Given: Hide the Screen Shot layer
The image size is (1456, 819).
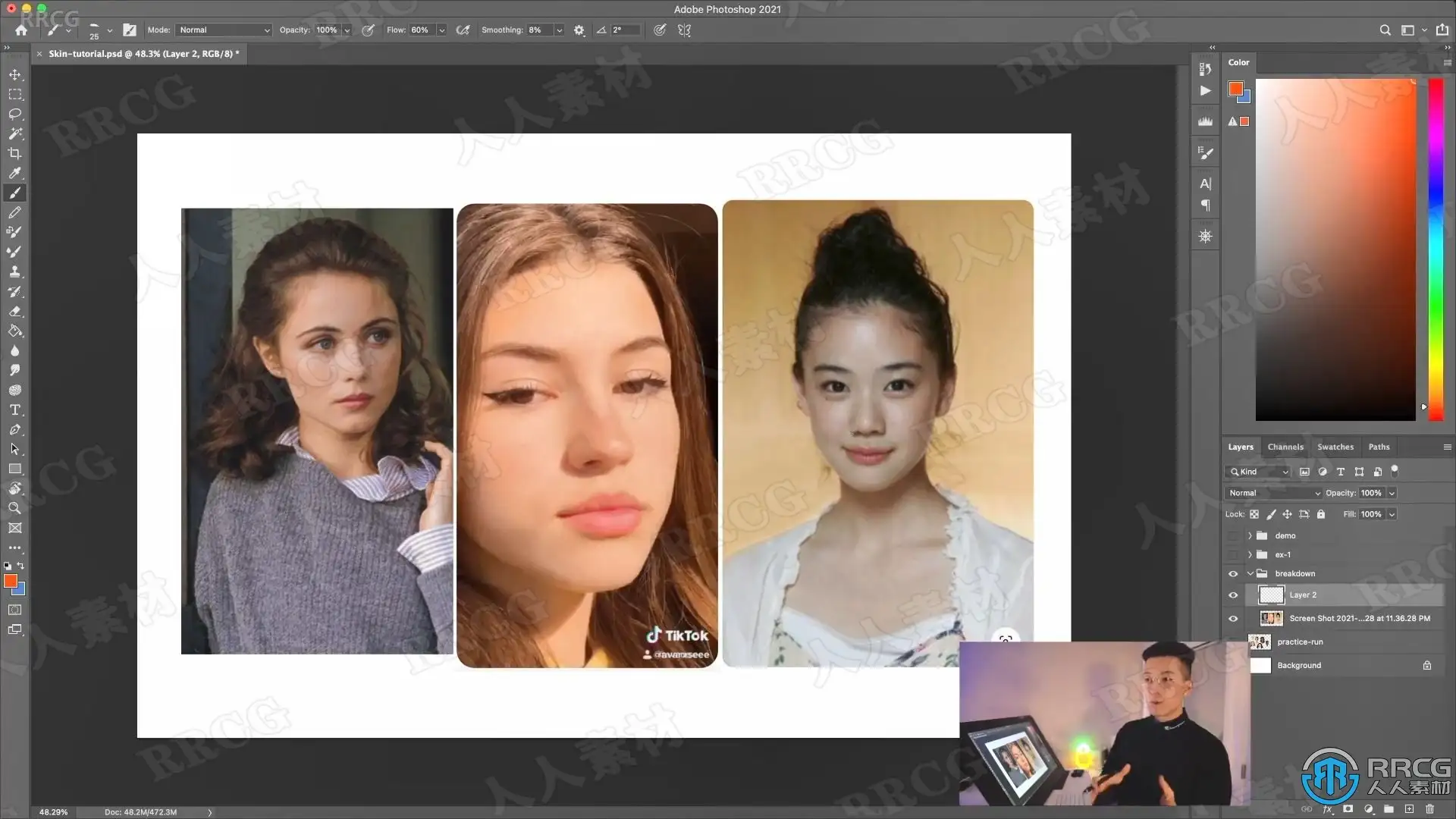Looking at the screenshot, I should [x=1233, y=619].
